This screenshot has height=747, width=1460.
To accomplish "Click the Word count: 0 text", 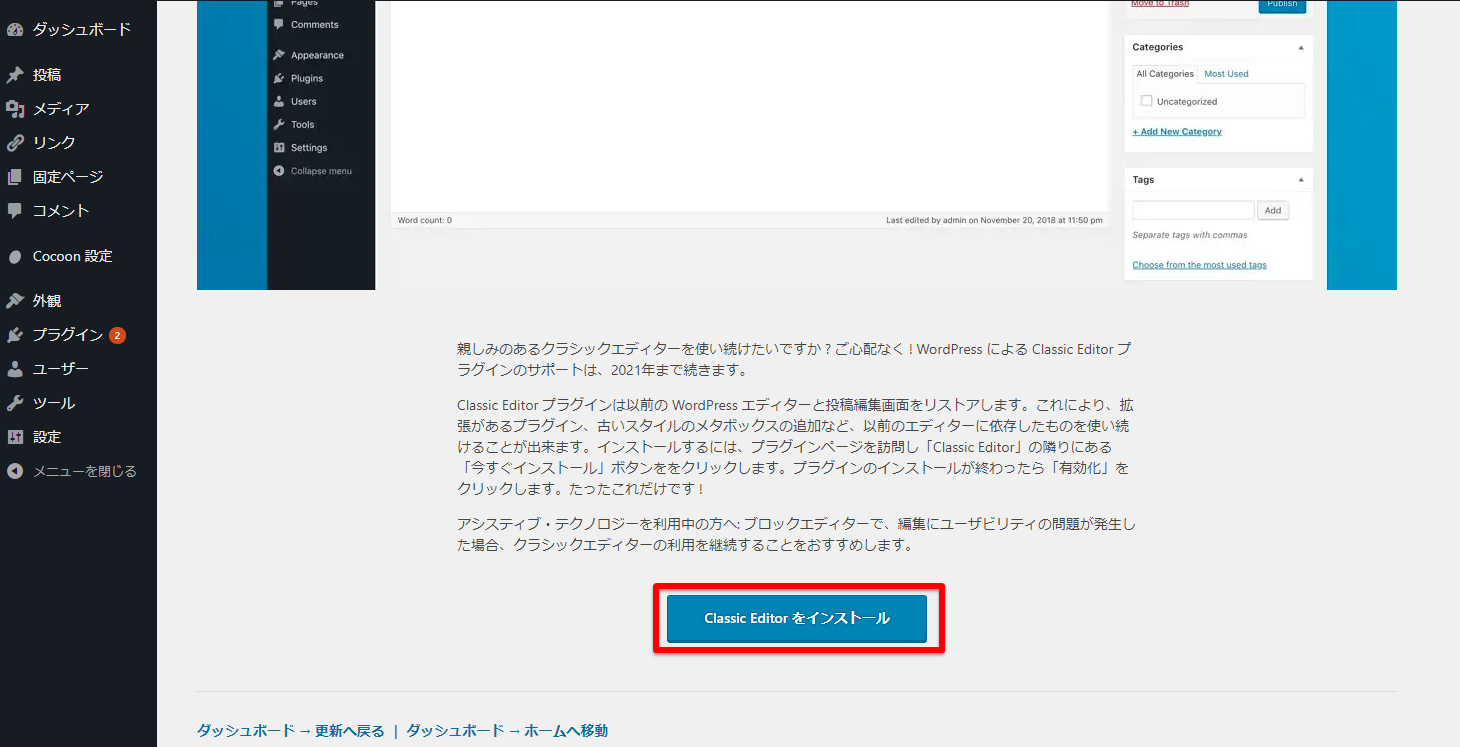I will pyautogui.click(x=424, y=220).
